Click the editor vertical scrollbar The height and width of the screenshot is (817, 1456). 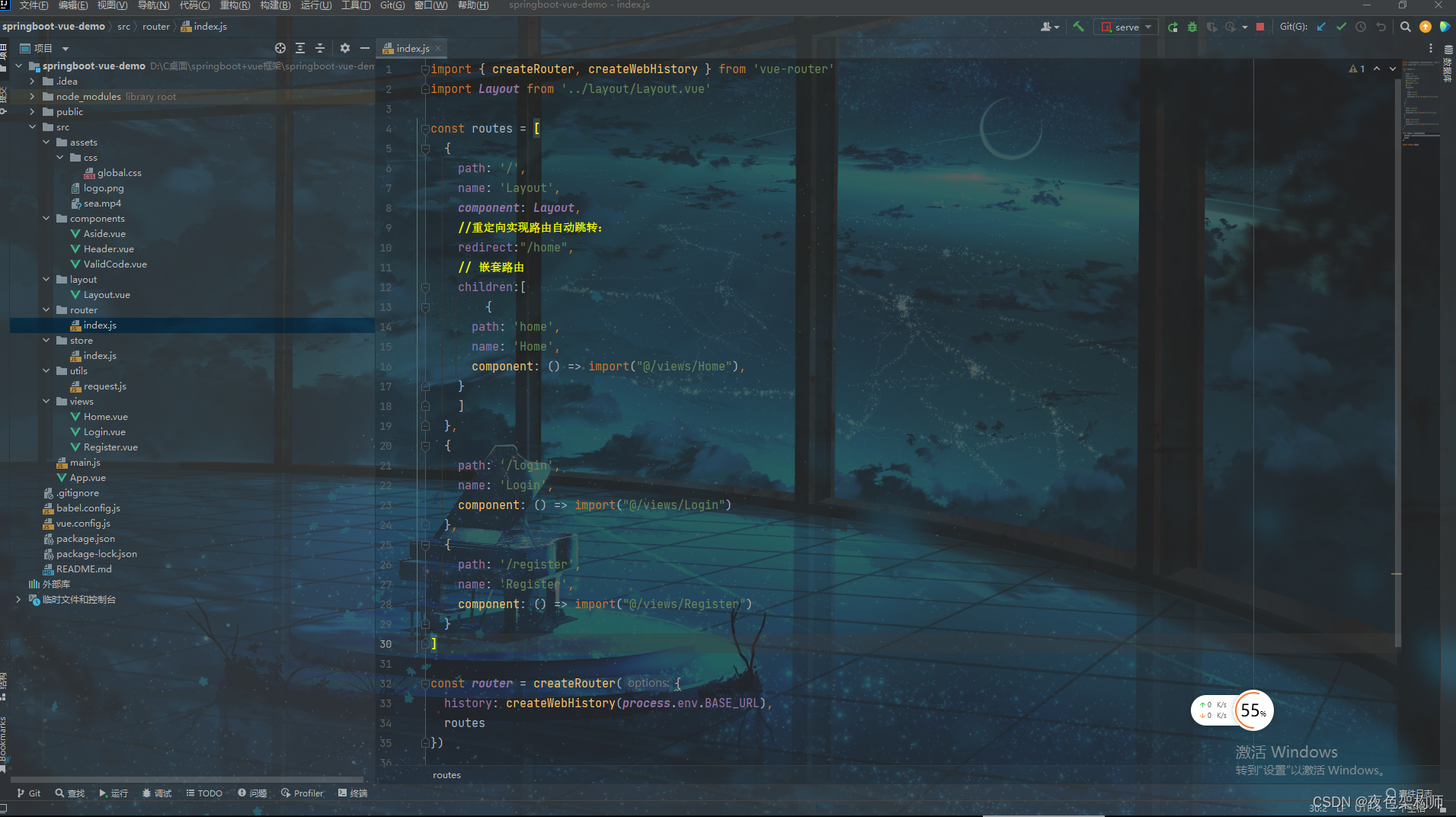pyautogui.click(x=1398, y=362)
